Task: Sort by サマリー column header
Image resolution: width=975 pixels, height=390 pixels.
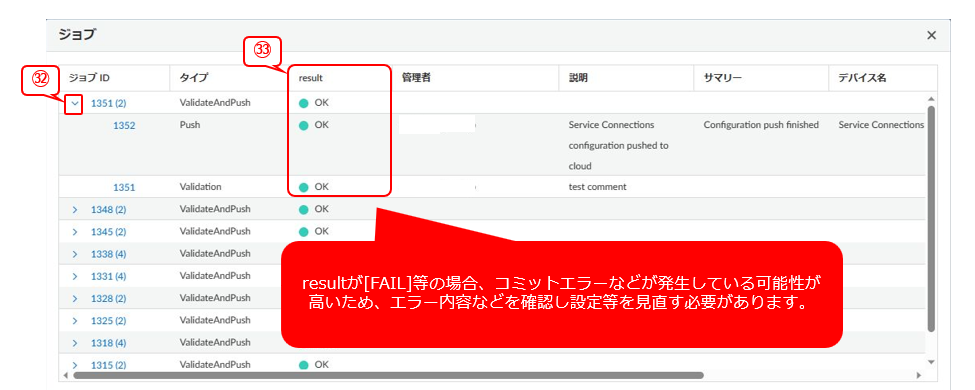Action: (x=723, y=78)
